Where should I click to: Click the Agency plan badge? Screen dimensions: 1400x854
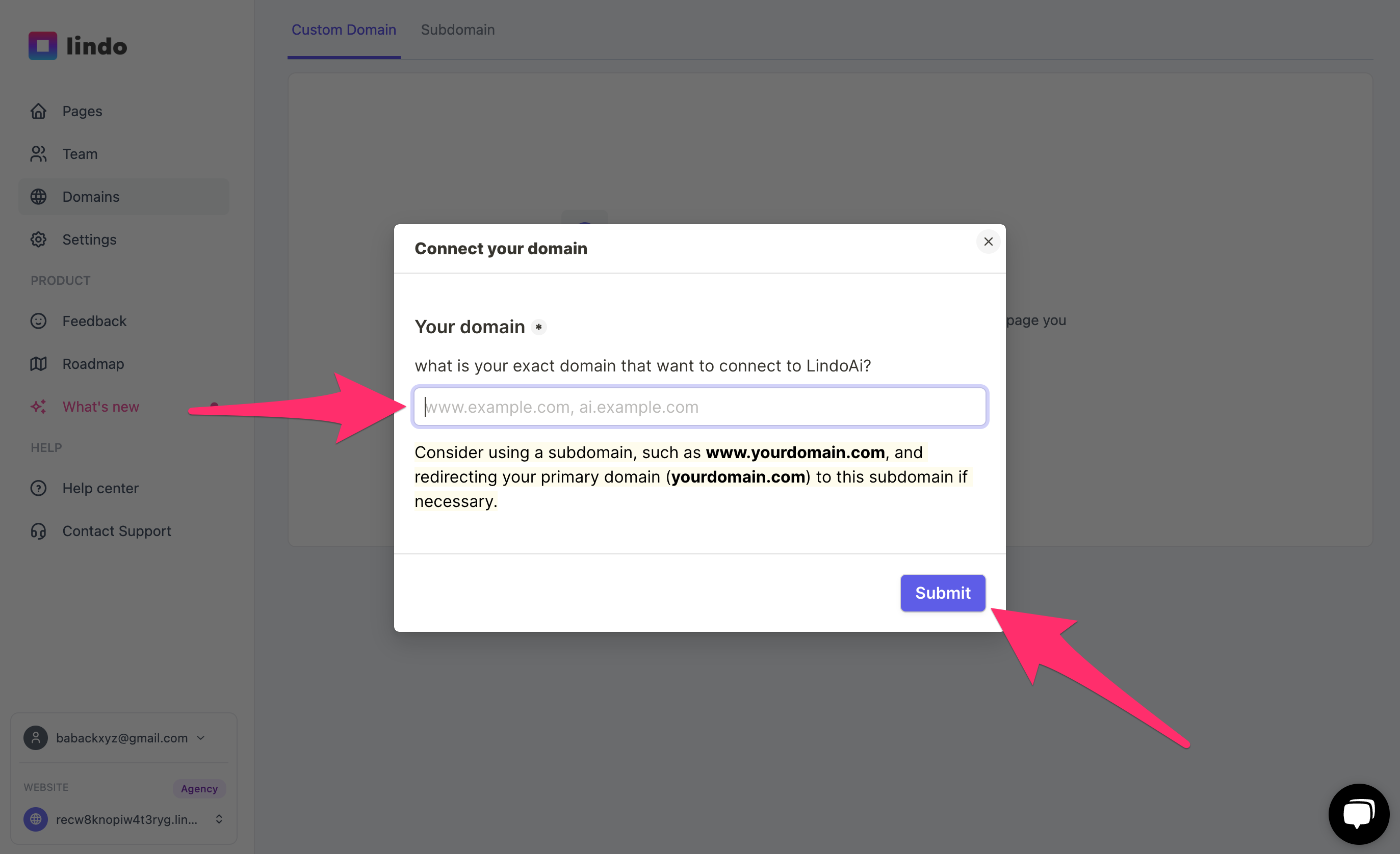pos(199,788)
